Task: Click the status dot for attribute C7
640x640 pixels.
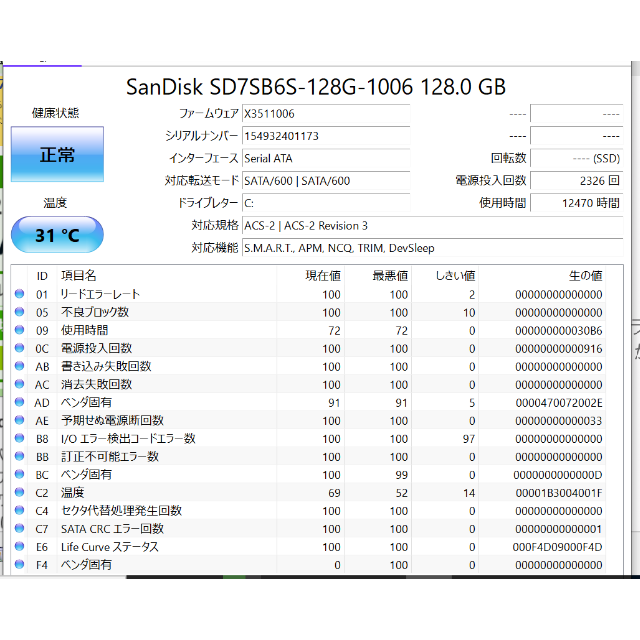Action: click(x=19, y=528)
